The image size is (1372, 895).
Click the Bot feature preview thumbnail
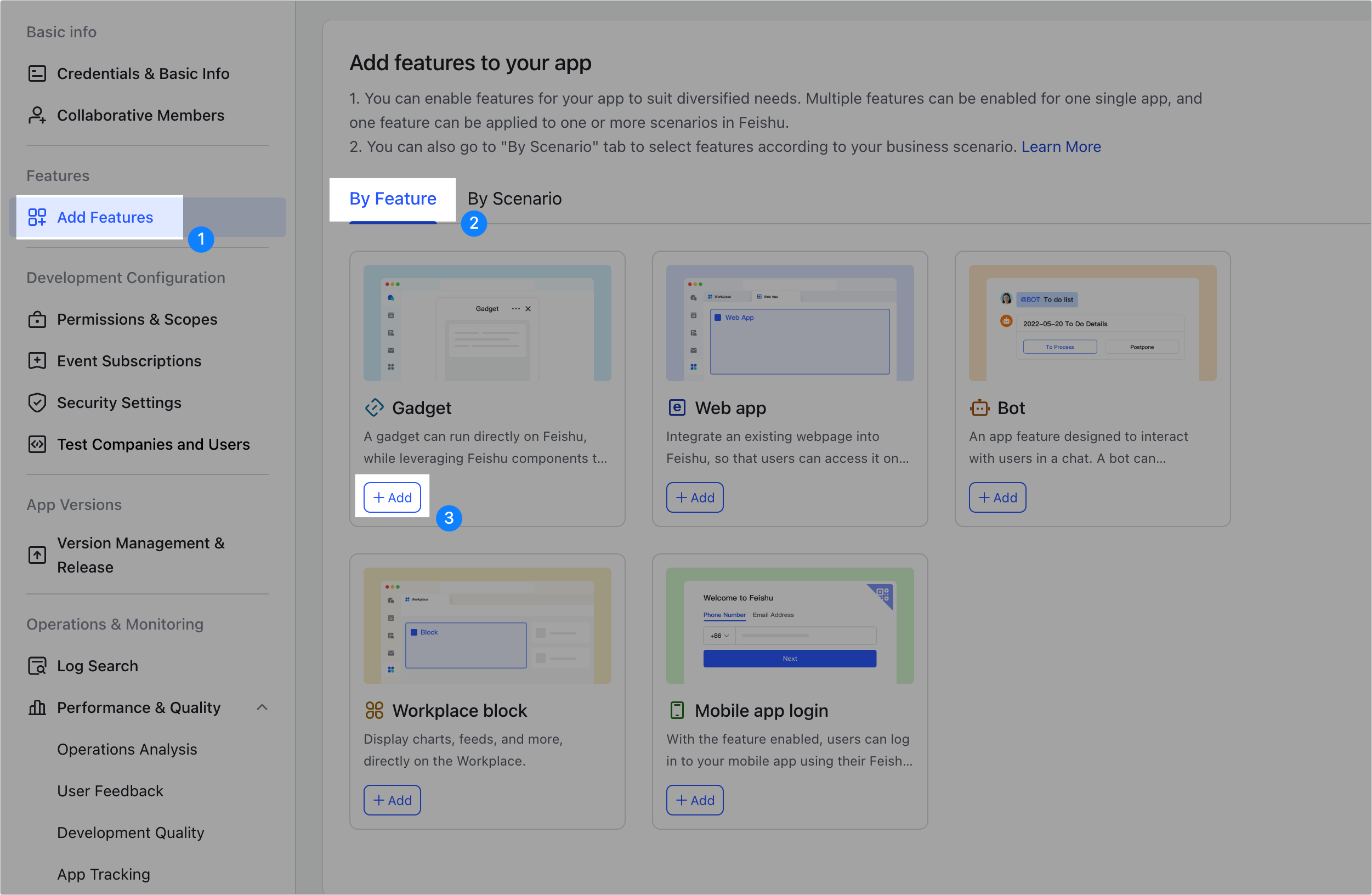(x=1092, y=323)
